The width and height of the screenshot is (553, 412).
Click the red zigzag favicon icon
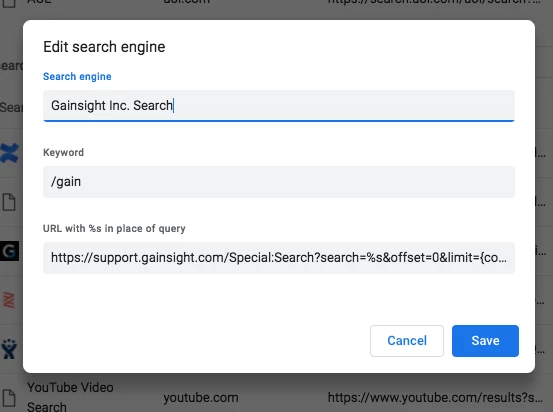point(9,300)
